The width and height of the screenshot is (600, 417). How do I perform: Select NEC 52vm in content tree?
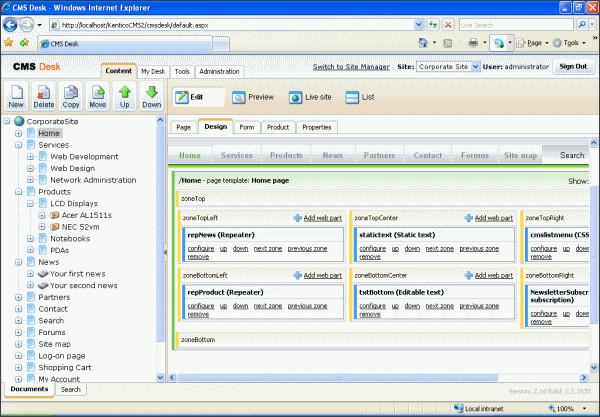pyautogui.click(x=80, y=227)
